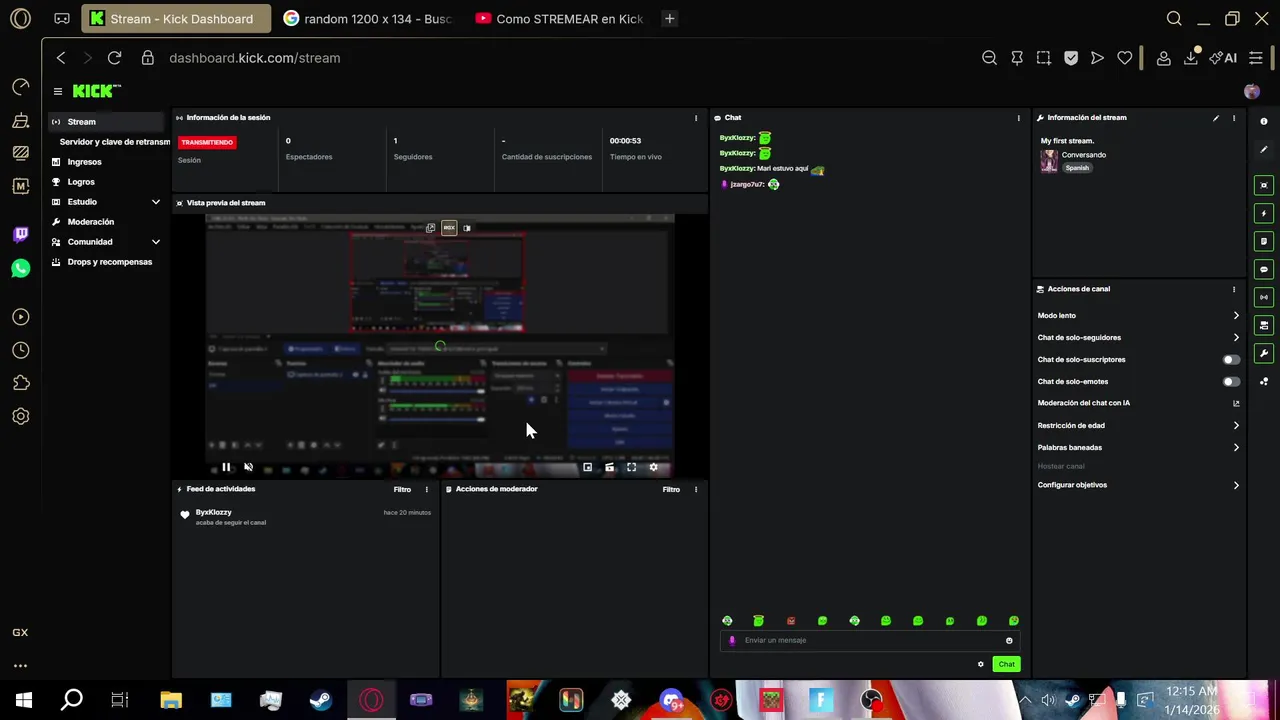Click ByxKlozzy in activity feed

click(214, 512)
